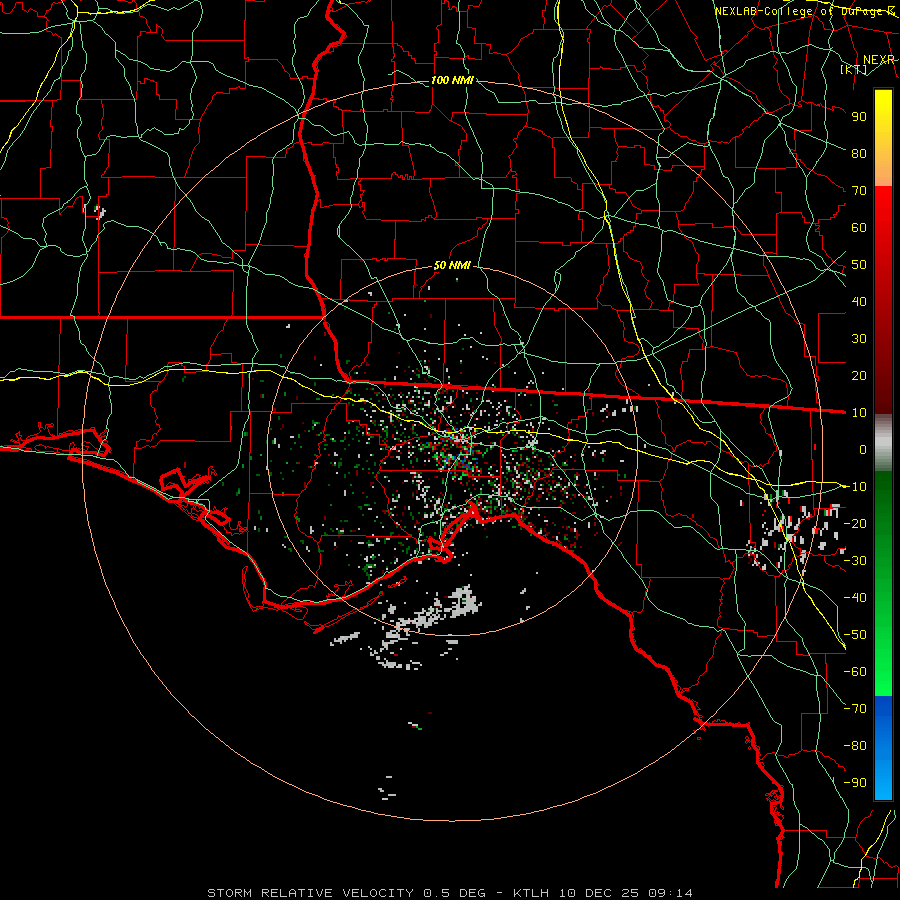Click the 0 knot scale label
Viewport: 900px width, 900px height.
pos(863,449)
